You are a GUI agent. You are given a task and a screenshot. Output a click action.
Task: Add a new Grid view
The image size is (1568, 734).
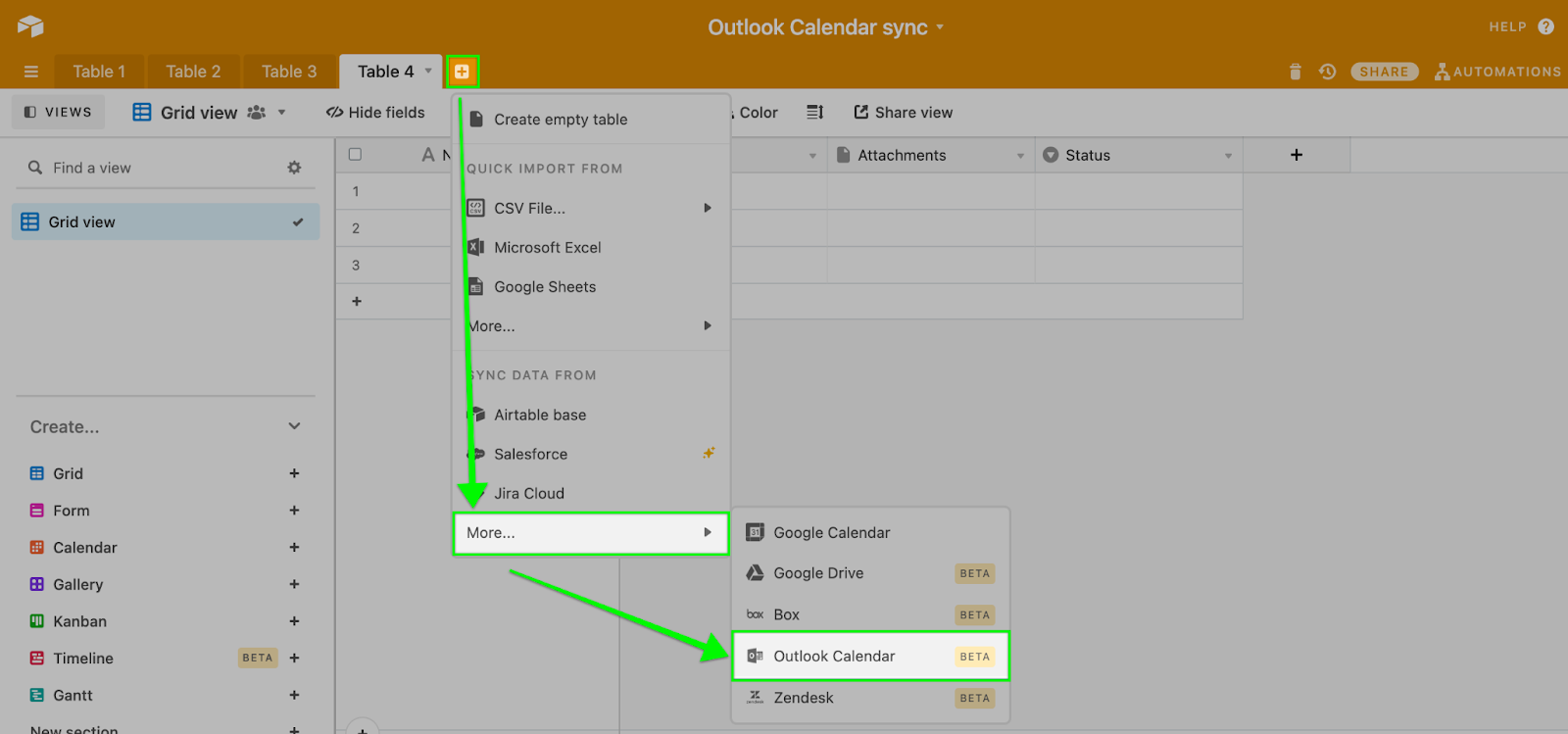pos(294,473)
